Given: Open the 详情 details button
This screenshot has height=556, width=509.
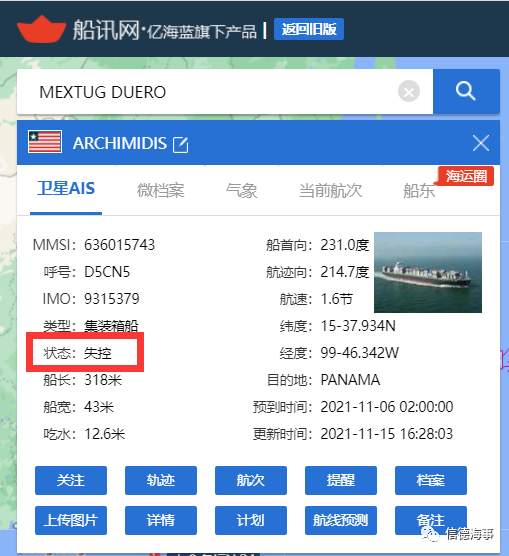Looking at the screenshot, I should pyautogui.click(x=161, y=520).
